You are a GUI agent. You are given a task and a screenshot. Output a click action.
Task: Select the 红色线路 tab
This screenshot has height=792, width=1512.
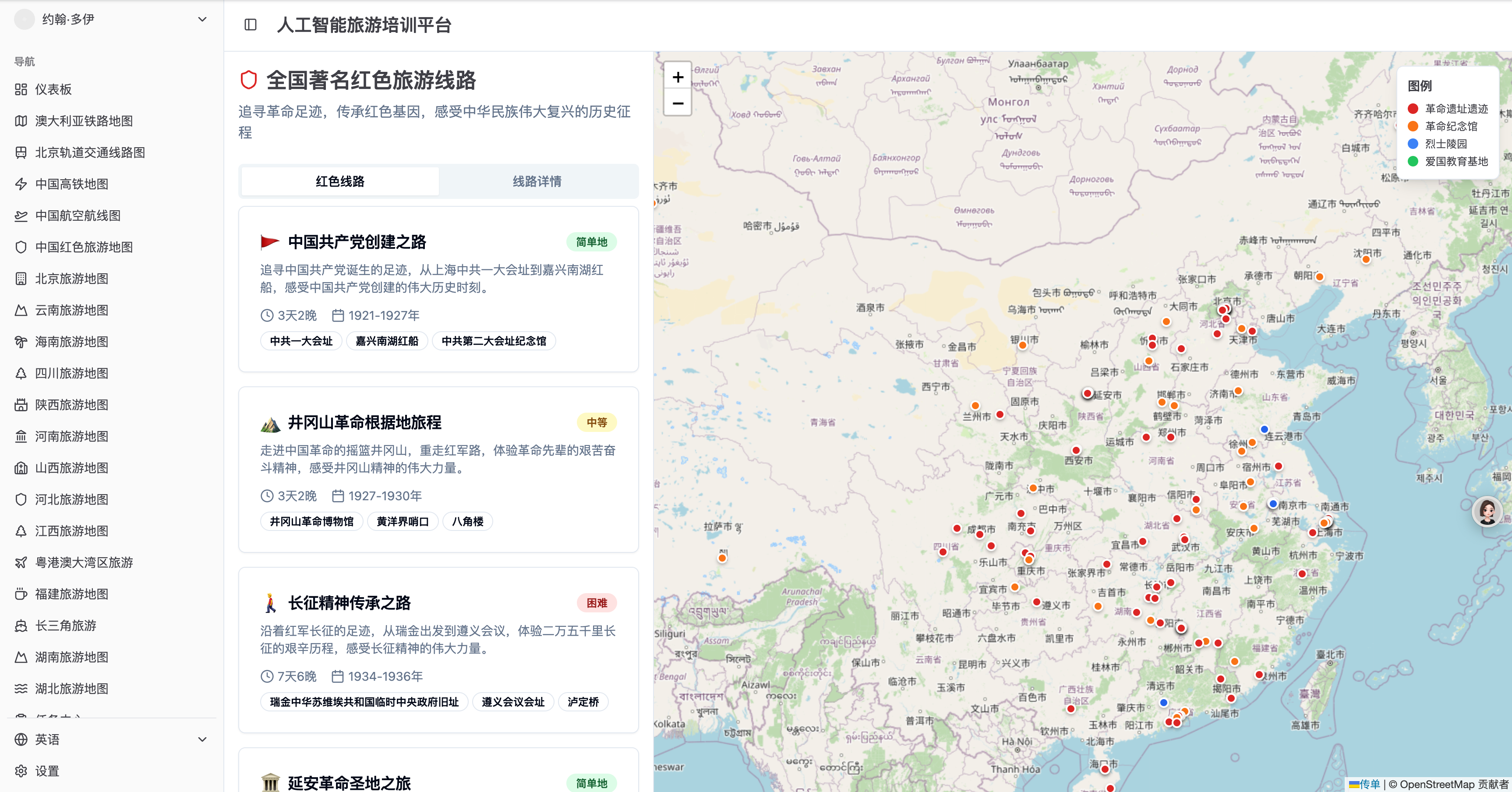340,181
